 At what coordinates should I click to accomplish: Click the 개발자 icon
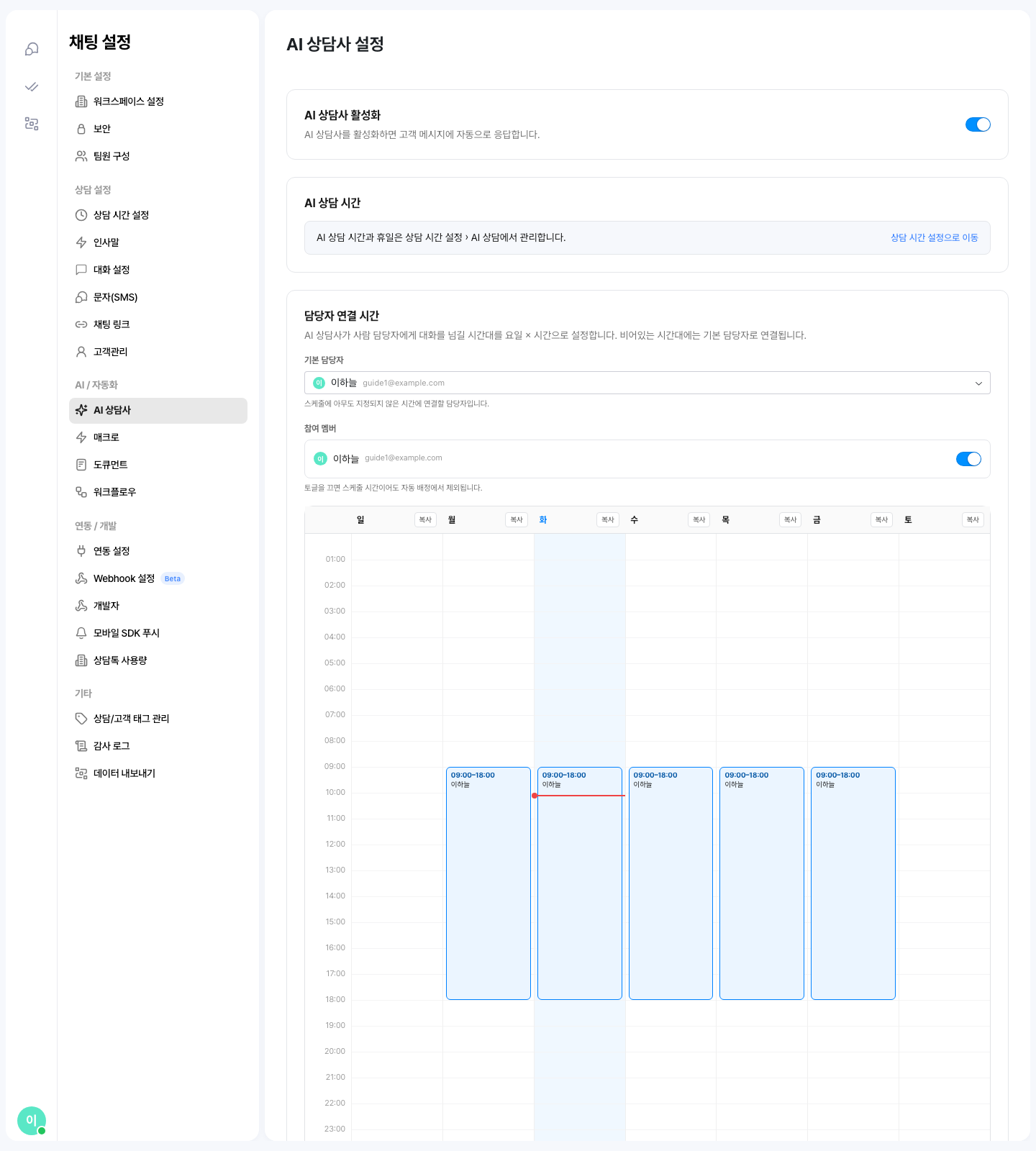tap(81, 606)
